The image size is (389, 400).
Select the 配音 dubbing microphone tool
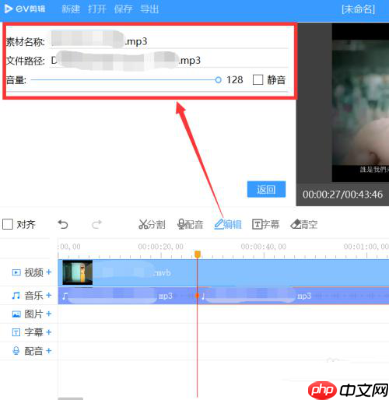click(190, 224)
